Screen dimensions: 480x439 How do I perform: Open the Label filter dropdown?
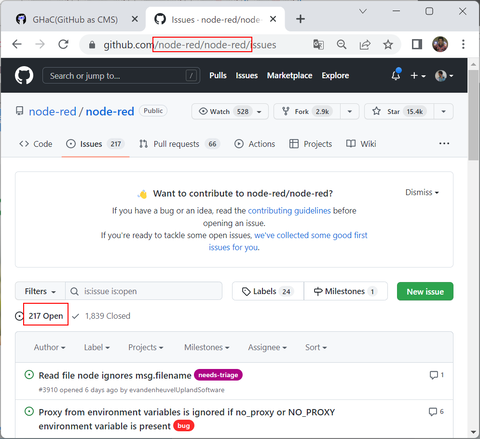[97, 347]
